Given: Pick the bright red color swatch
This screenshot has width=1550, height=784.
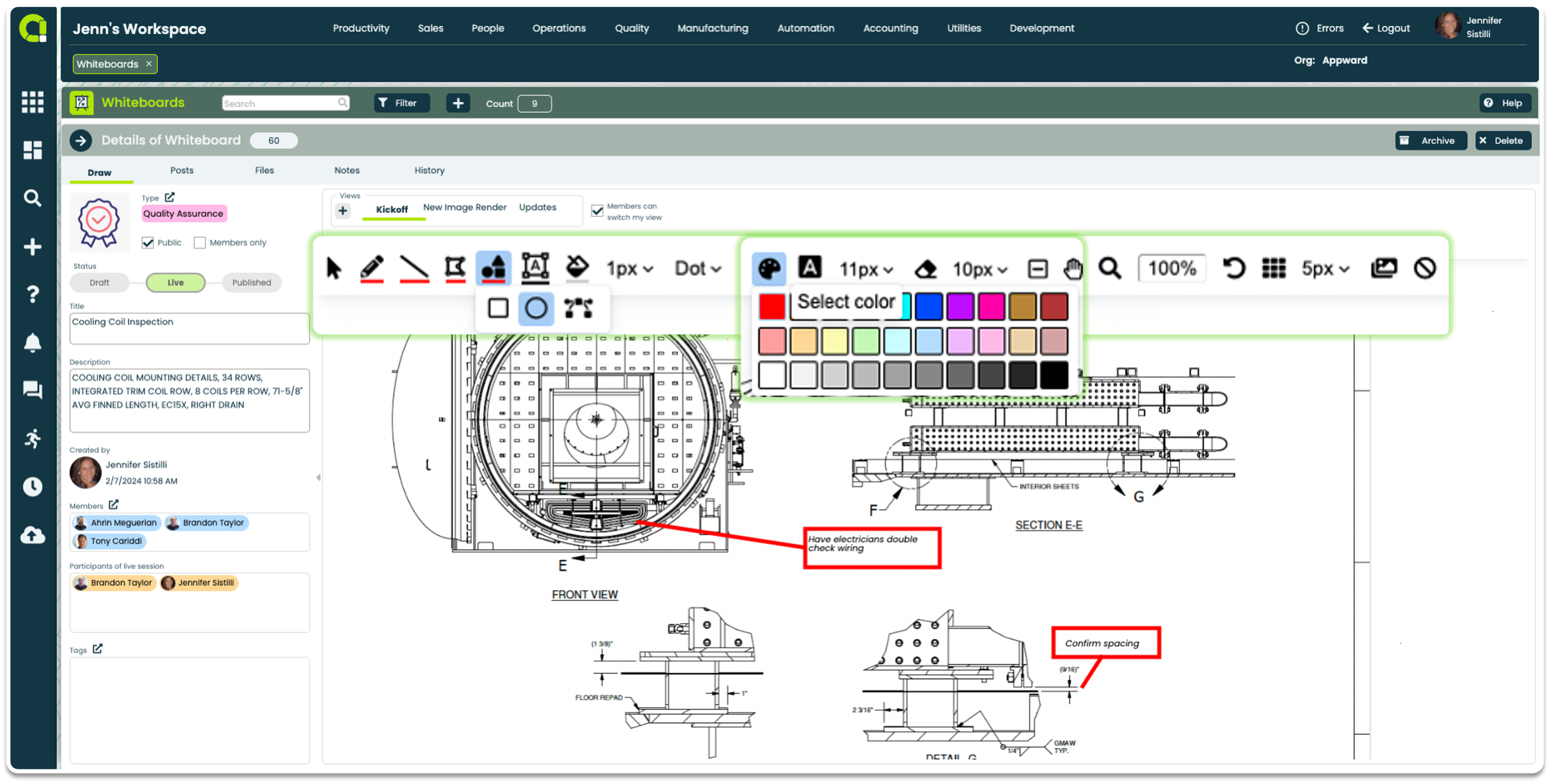Looking at the screenshot, I should (x=771, y=307).
